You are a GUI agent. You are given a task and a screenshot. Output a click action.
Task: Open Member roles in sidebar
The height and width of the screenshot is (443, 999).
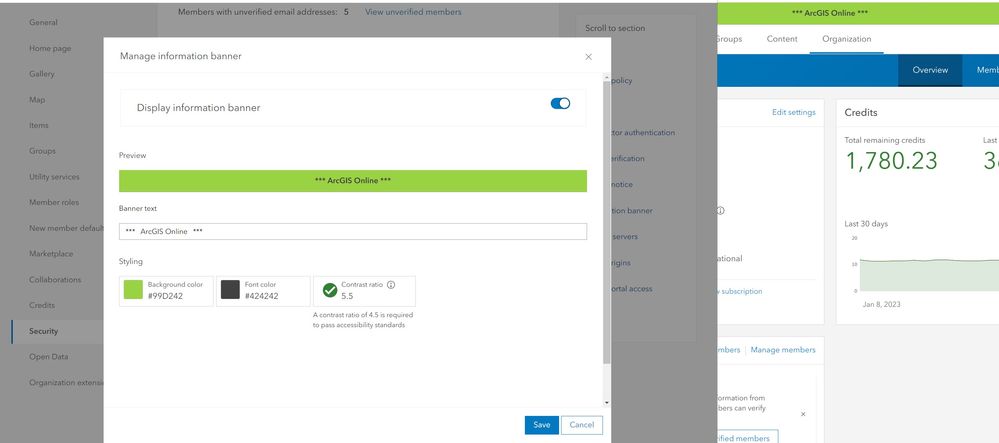point(54,203)
